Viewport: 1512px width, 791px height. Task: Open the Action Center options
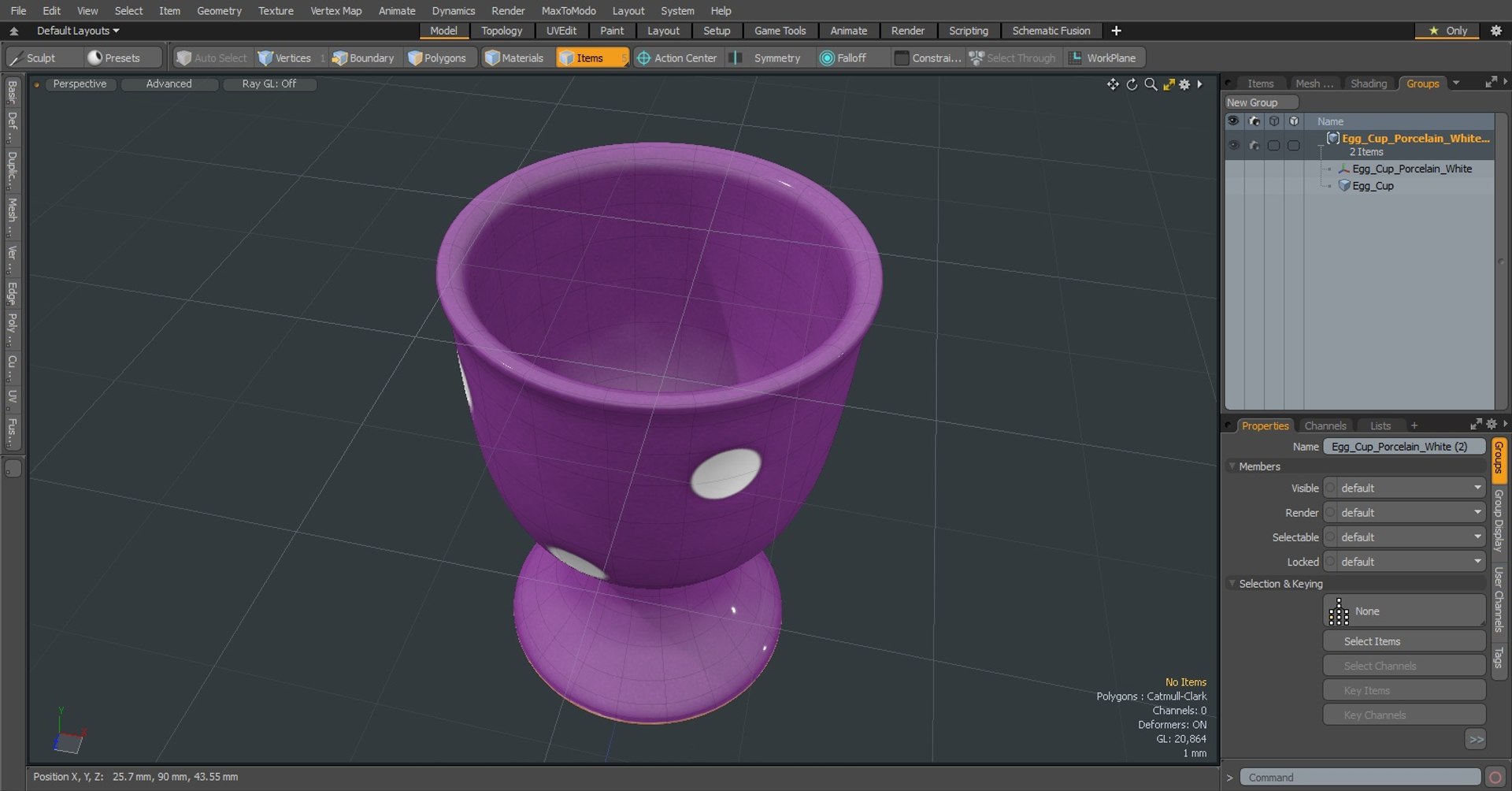(x=677, y=58)
